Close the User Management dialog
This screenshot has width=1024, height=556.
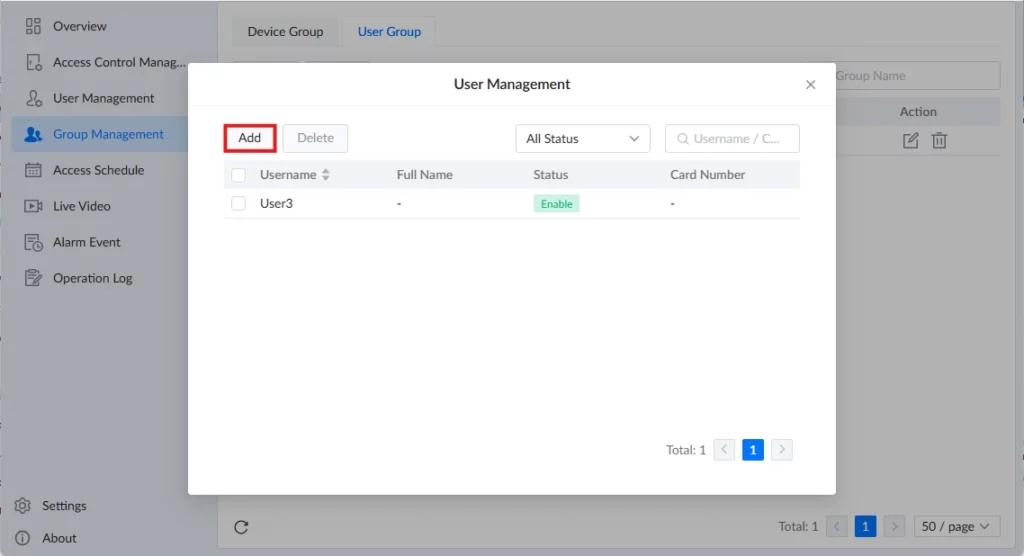[810, 84]
